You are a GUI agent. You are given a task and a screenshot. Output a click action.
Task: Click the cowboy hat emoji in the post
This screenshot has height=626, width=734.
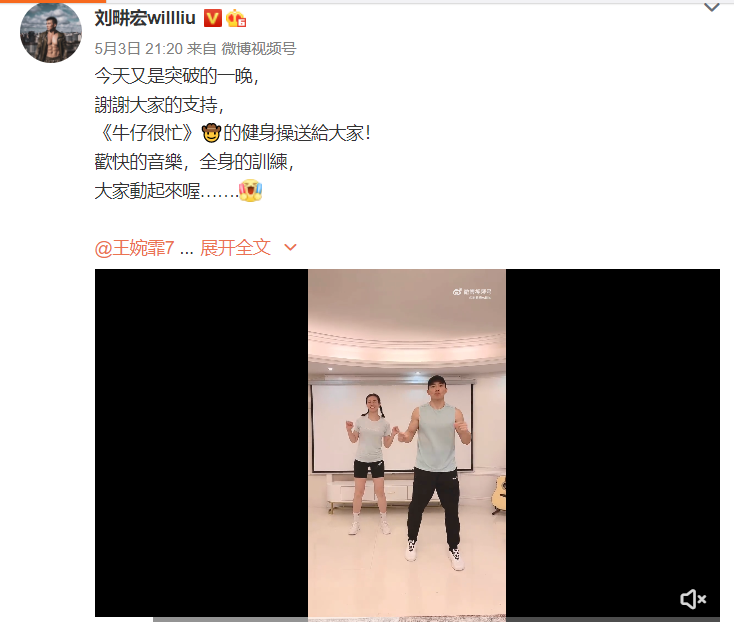211,133
